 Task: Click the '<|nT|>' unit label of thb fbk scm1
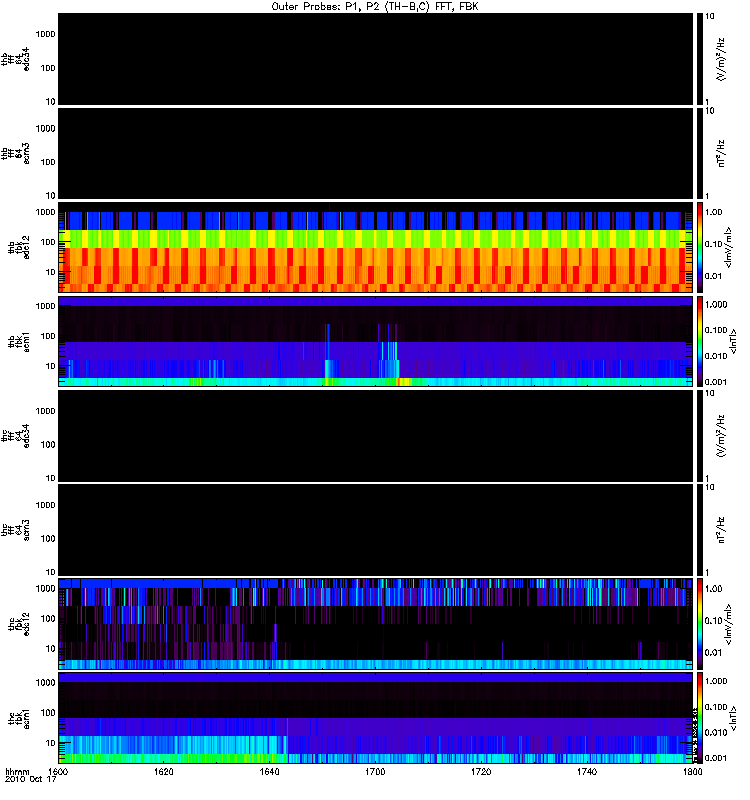pyautogui.click(x=733, y=341)
